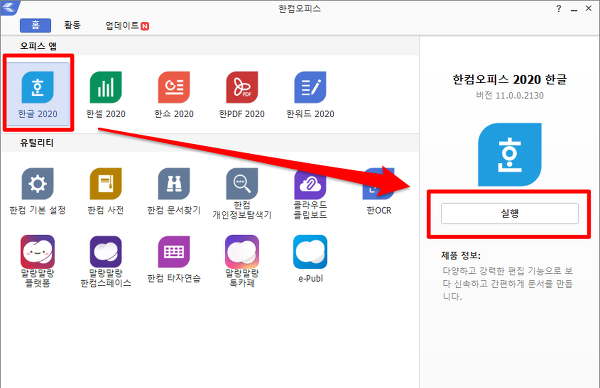
Task: Click the 제품 정보 label
Action: click(x=461, y=255)
